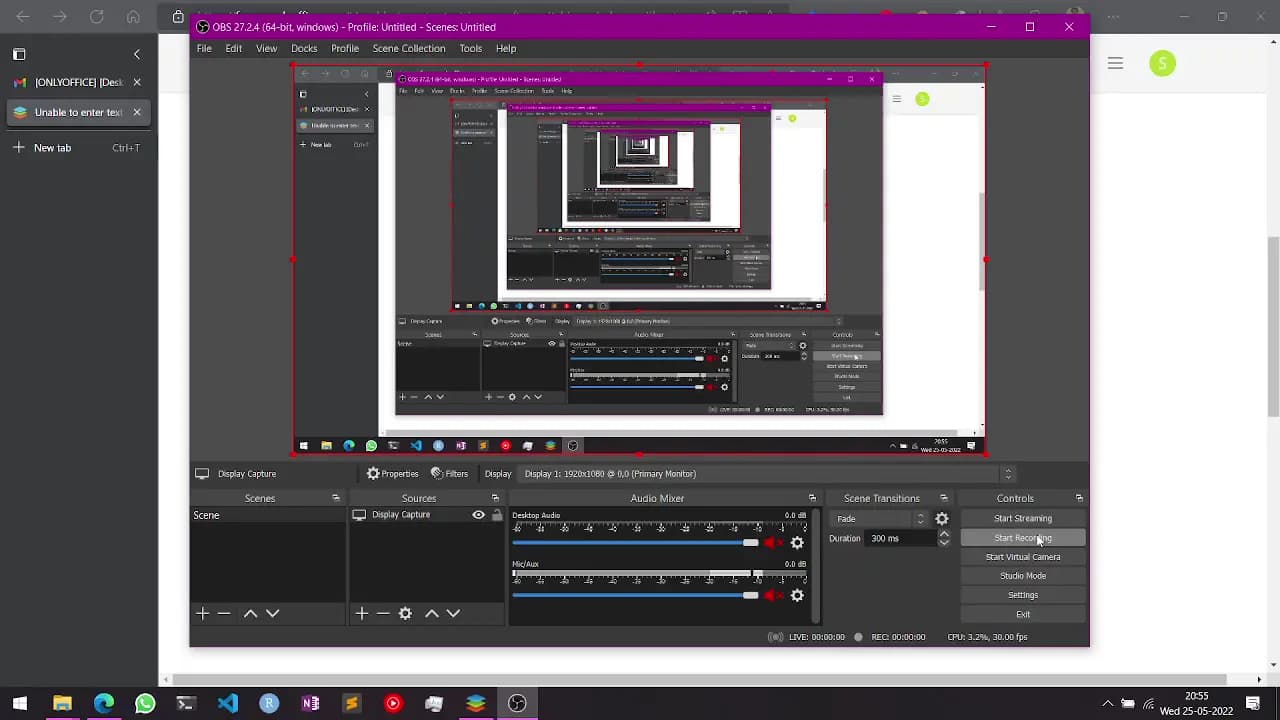Image resolution: width=1280 pixels, height=720 pixels.
Task: Open the Tools menu
Action: pyautogui.click(x=471, y=48)
